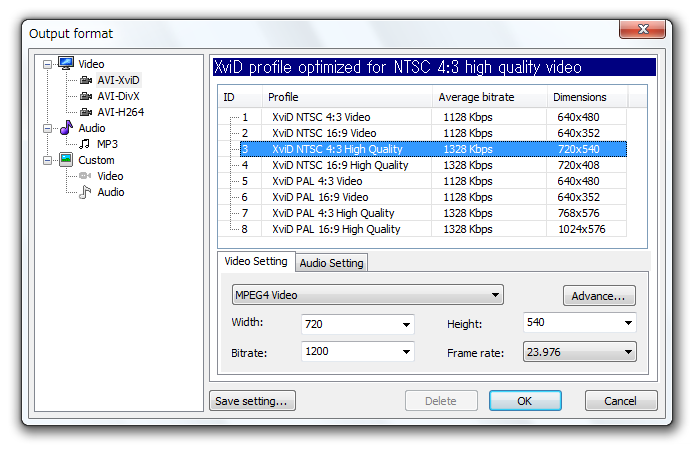695x449 pixels.
Task: Select the MP3 tree item
Action: [107, 144]
